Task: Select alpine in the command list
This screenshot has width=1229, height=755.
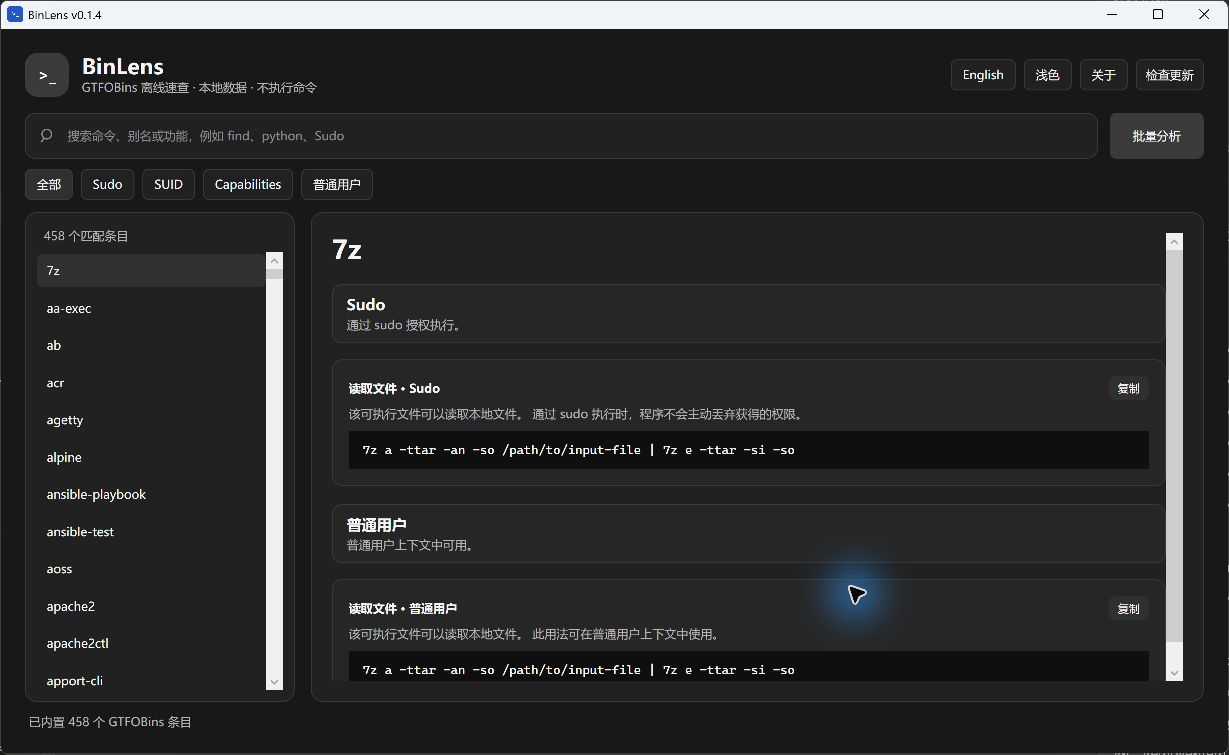Action: tap(151, 457)
